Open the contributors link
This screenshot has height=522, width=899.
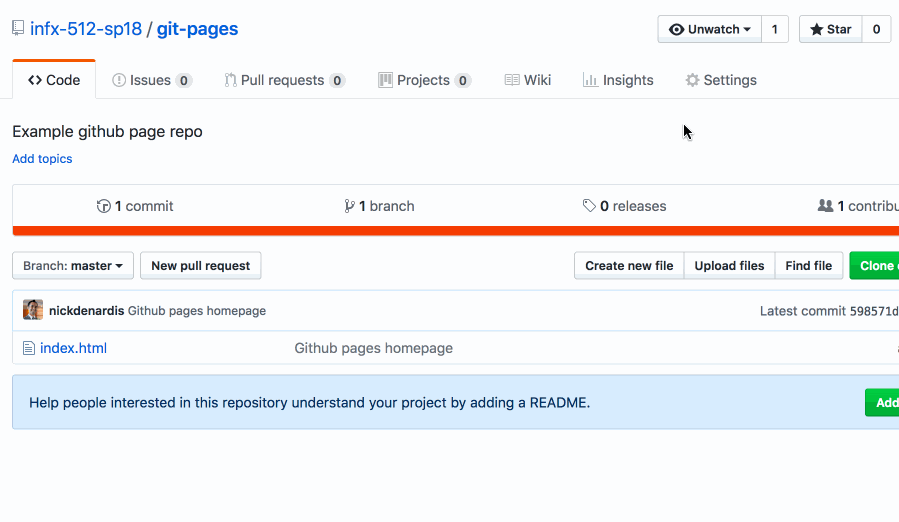coord(858,206)
